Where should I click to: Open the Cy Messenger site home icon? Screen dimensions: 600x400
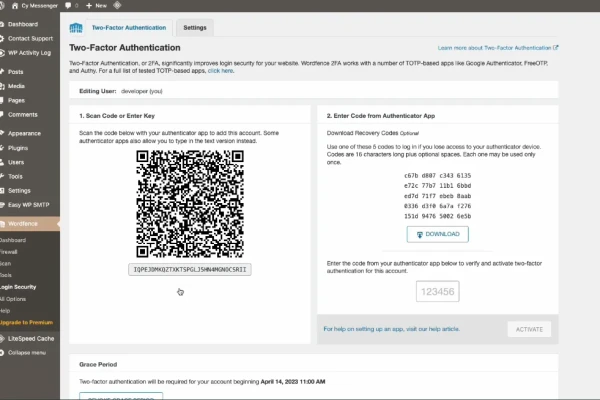15,6
